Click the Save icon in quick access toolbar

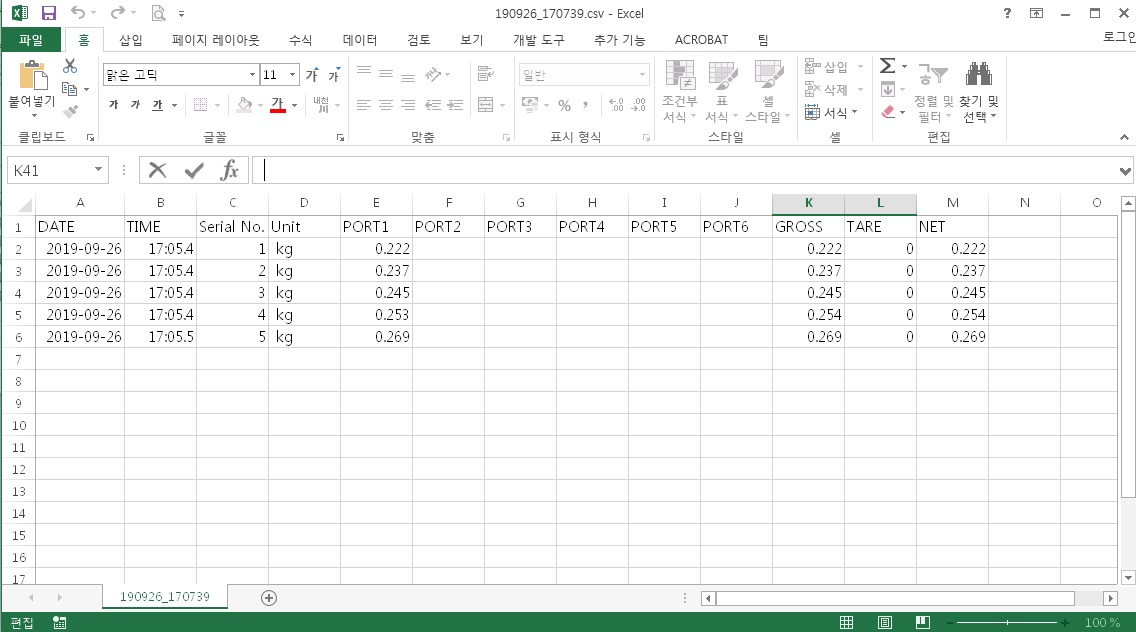49,13
